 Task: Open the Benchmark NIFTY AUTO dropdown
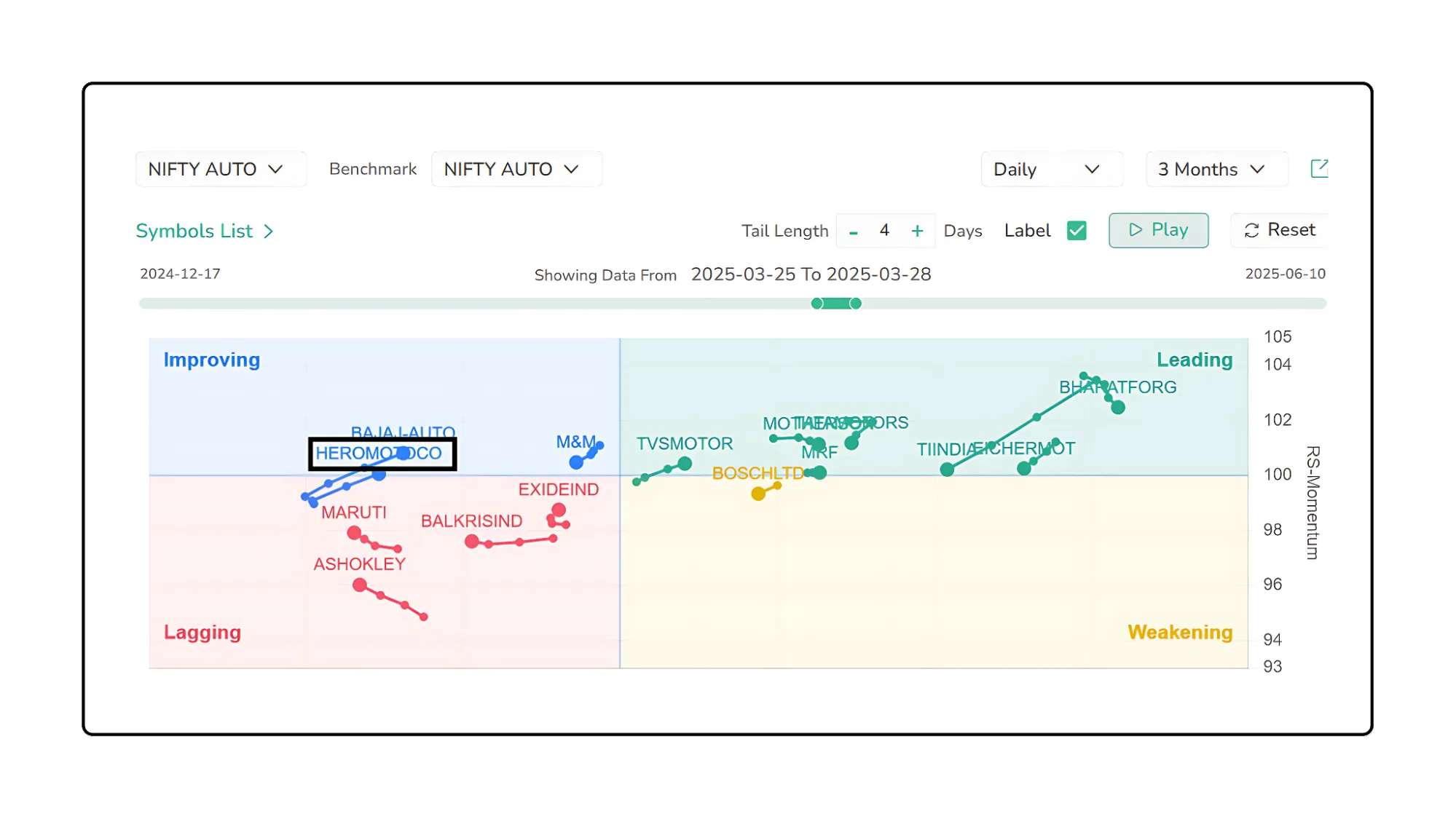(x=511, y=170)
